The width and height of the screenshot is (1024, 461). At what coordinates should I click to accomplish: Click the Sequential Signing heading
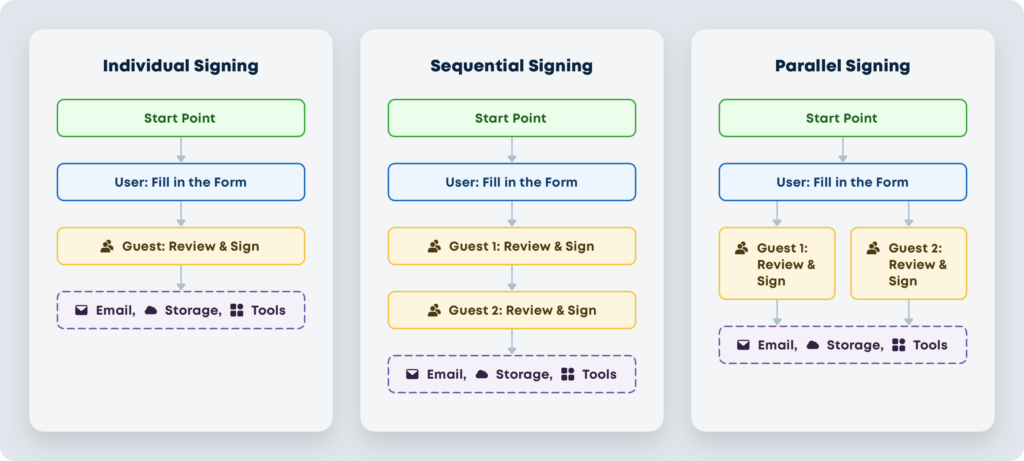click(511, 66)
